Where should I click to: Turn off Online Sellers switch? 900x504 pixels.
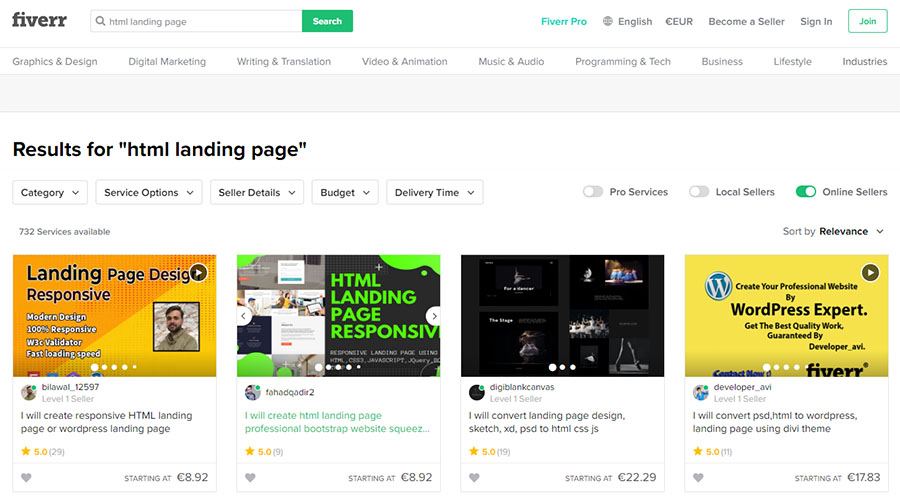(806, 192)
